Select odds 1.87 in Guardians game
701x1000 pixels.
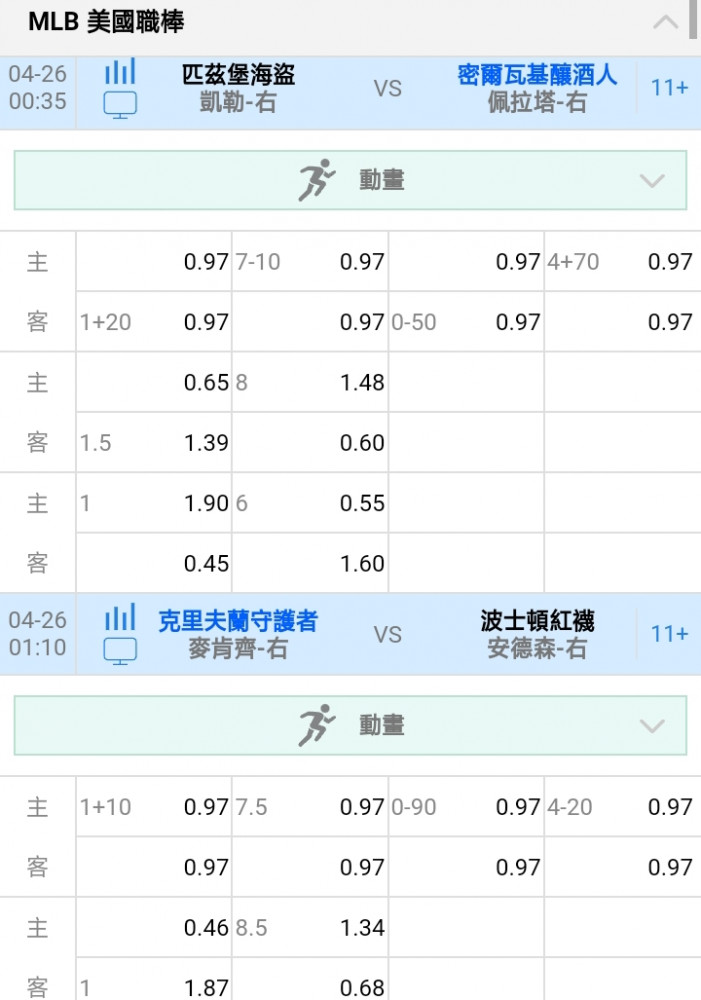tap(205, 988)
